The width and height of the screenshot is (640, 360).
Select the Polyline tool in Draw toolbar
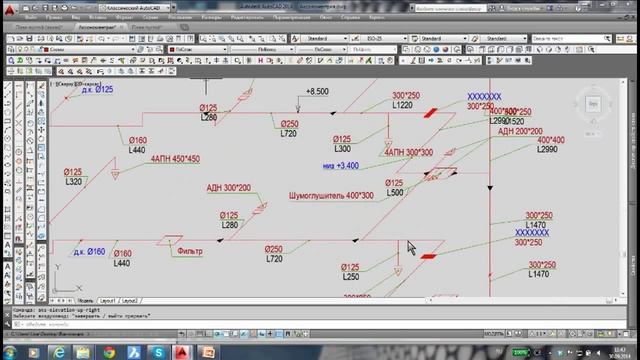point(8,104)
